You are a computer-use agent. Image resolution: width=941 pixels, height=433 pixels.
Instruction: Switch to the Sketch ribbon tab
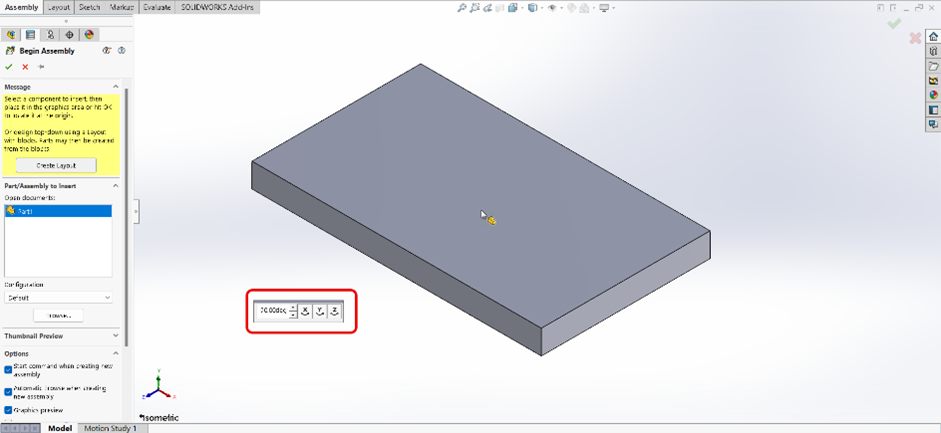click(x=89, y=7)
